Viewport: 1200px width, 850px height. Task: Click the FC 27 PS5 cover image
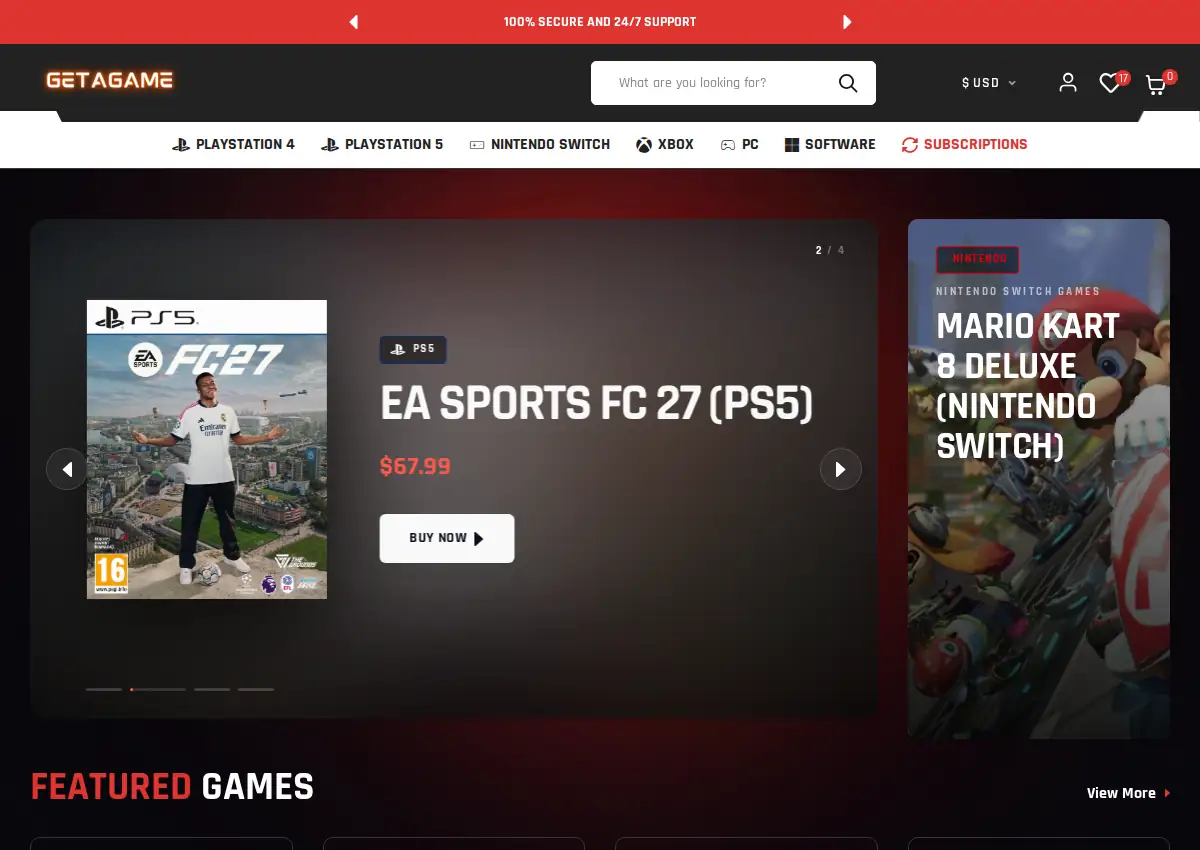pos(207,449)
